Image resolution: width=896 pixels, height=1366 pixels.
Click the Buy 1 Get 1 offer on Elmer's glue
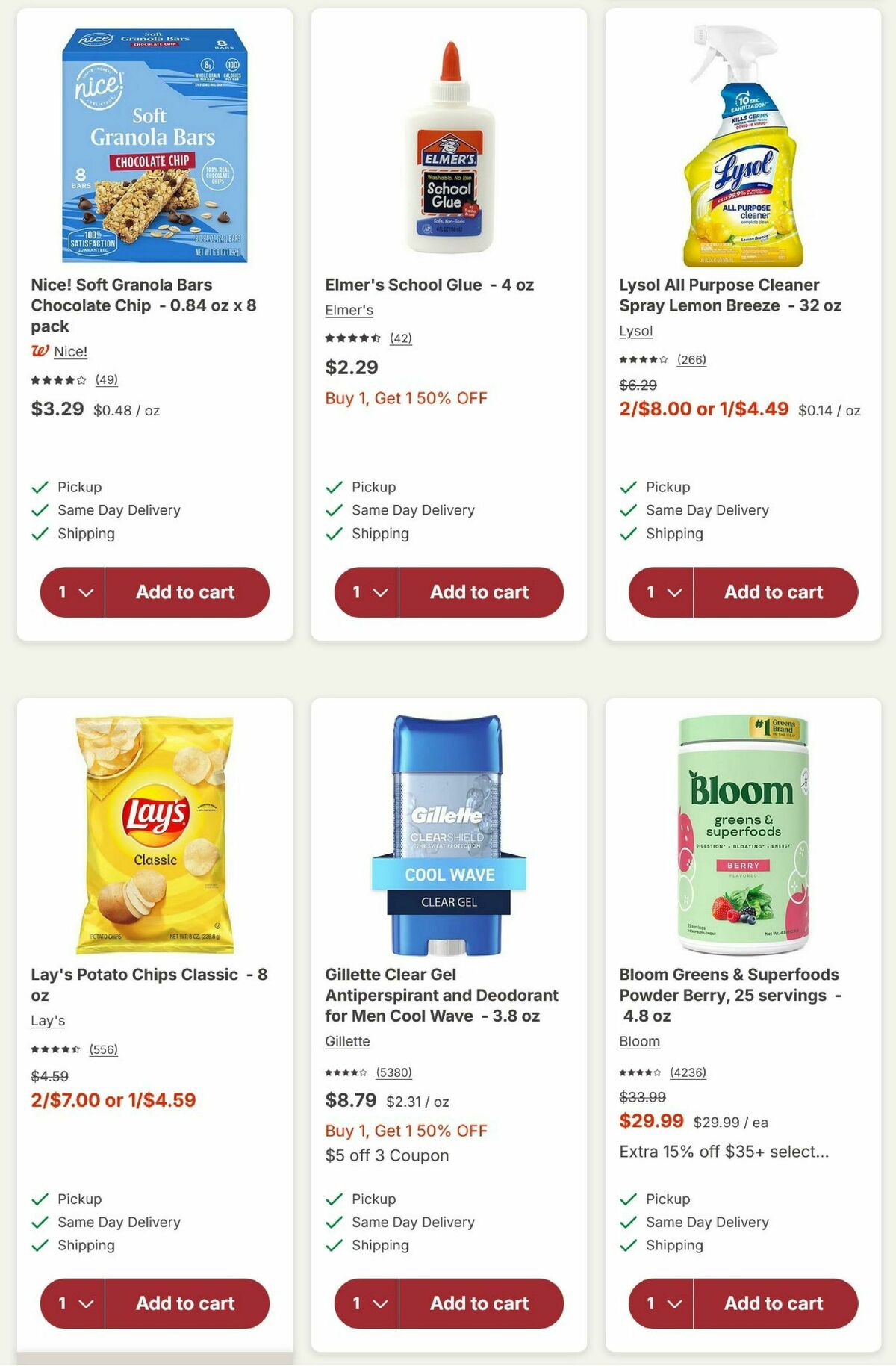coord(406,398)
